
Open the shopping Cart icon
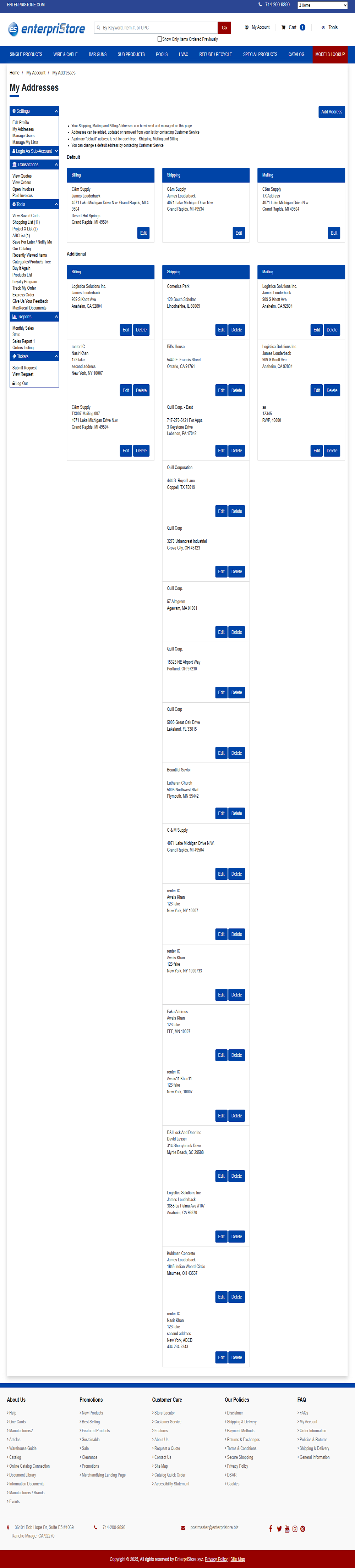283,27
